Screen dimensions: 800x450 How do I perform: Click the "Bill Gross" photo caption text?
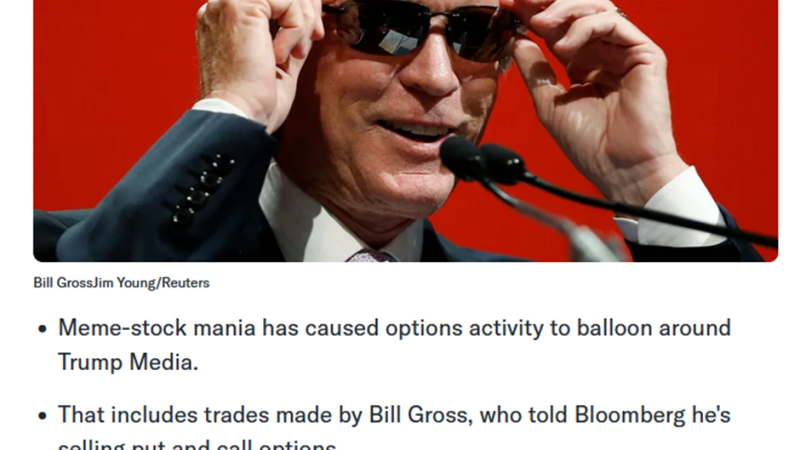pyautogui.click(x=63, y=283)
